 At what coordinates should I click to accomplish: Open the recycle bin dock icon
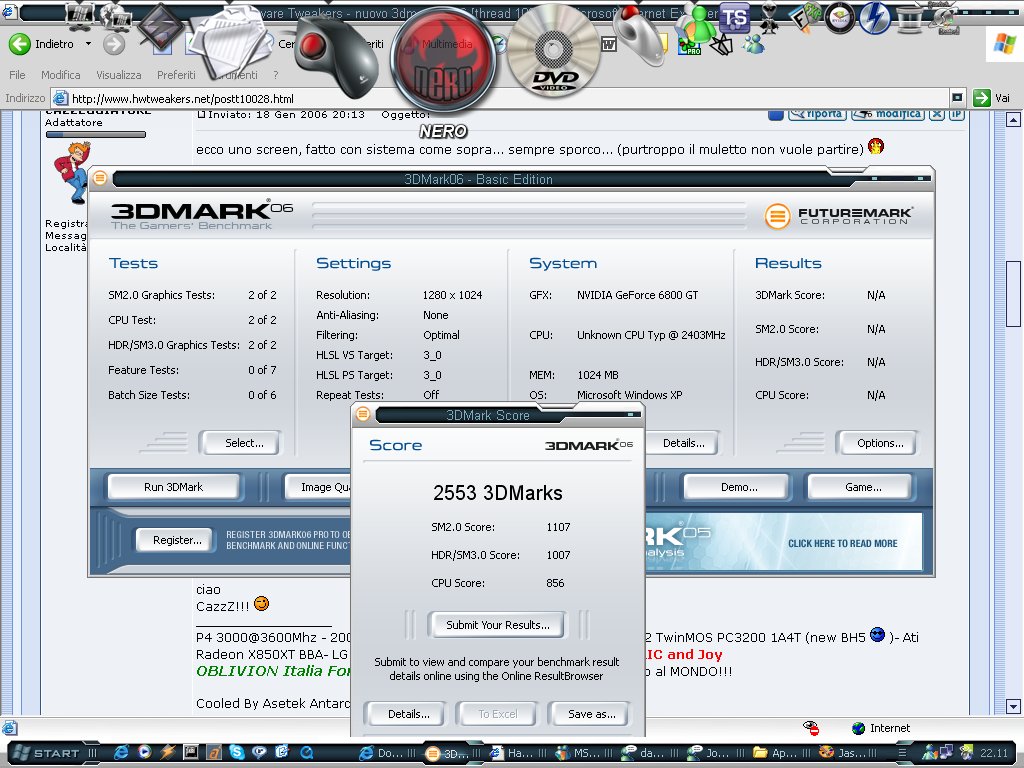pos(908,18)
